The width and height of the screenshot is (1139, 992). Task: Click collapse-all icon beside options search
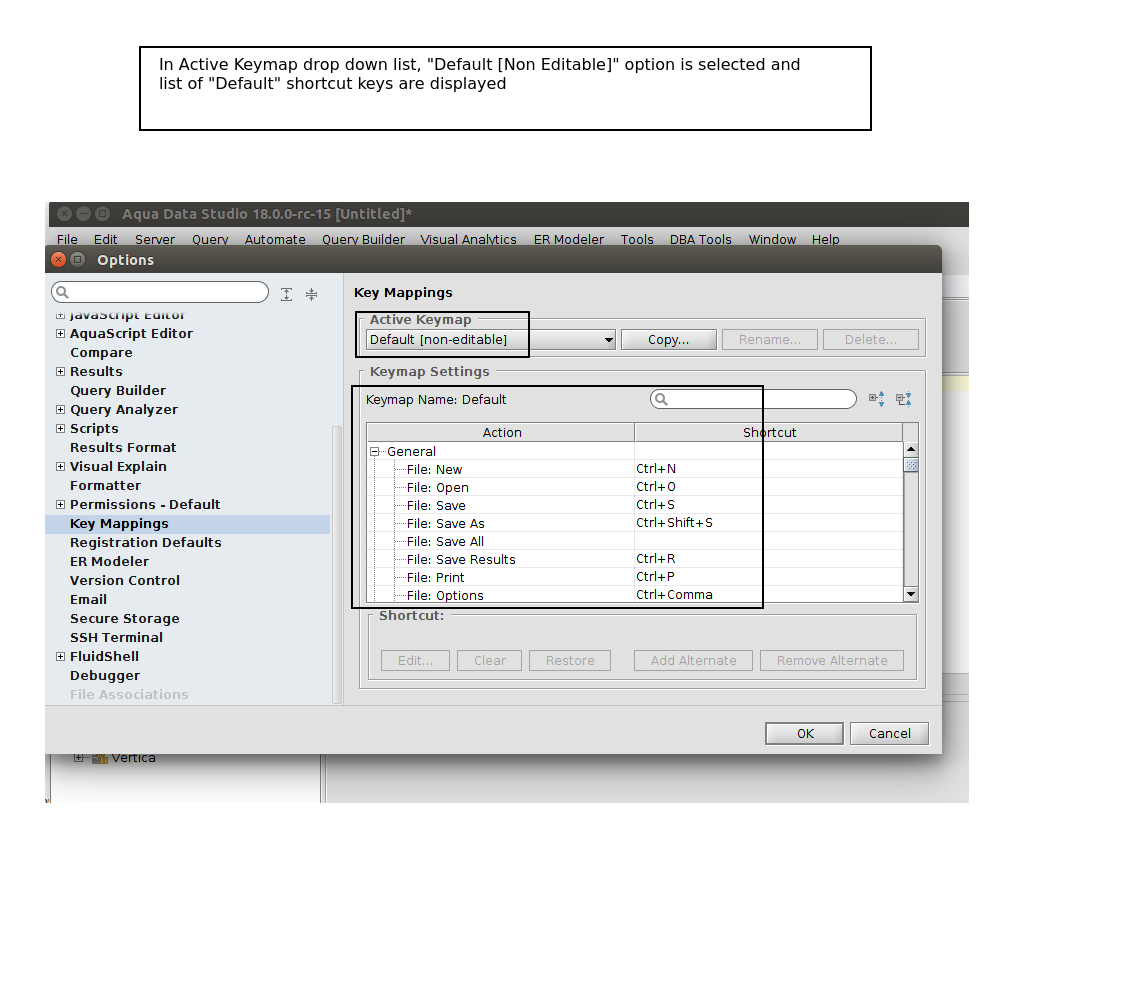tap(312, 294)
